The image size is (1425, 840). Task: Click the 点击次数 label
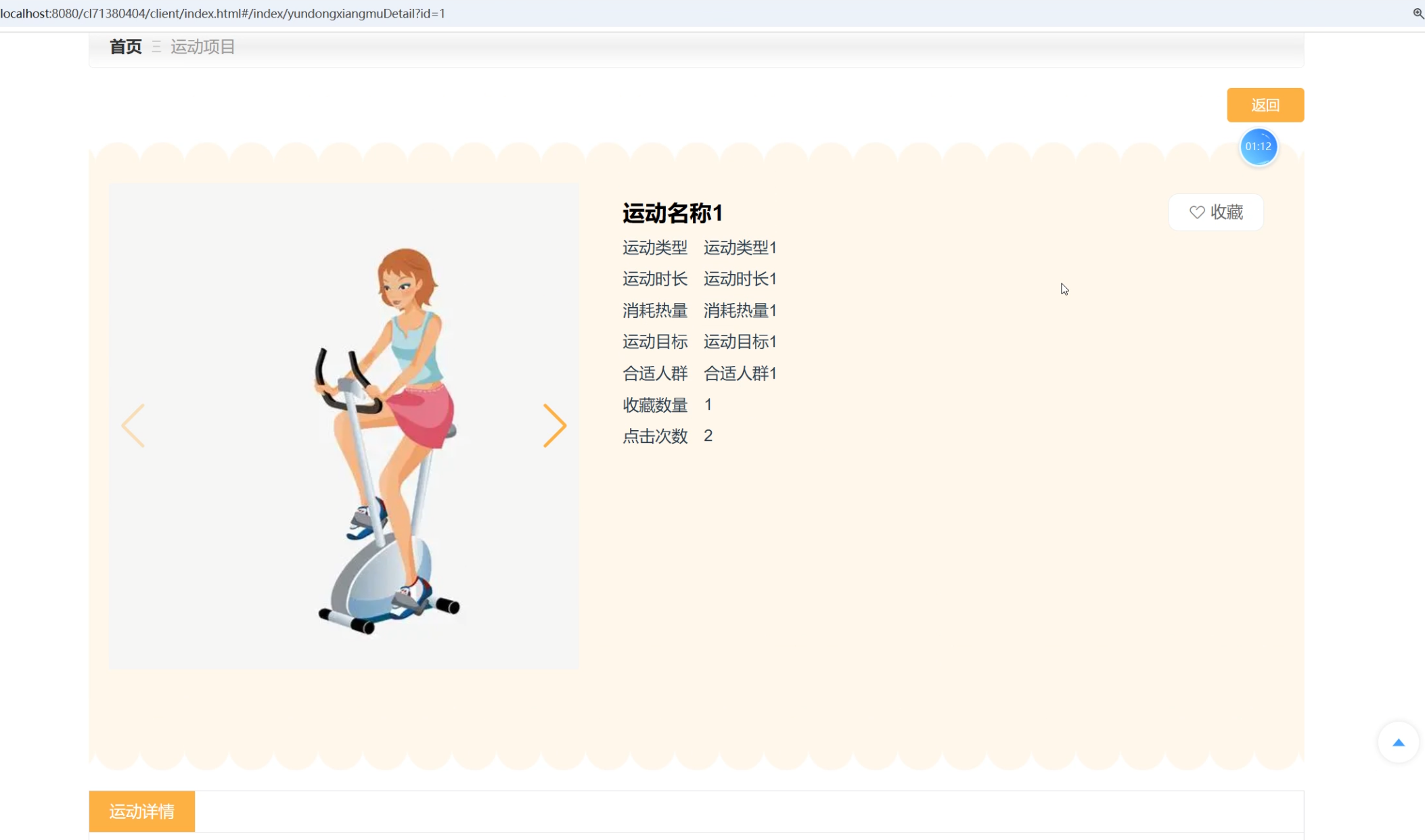point(655,436)
